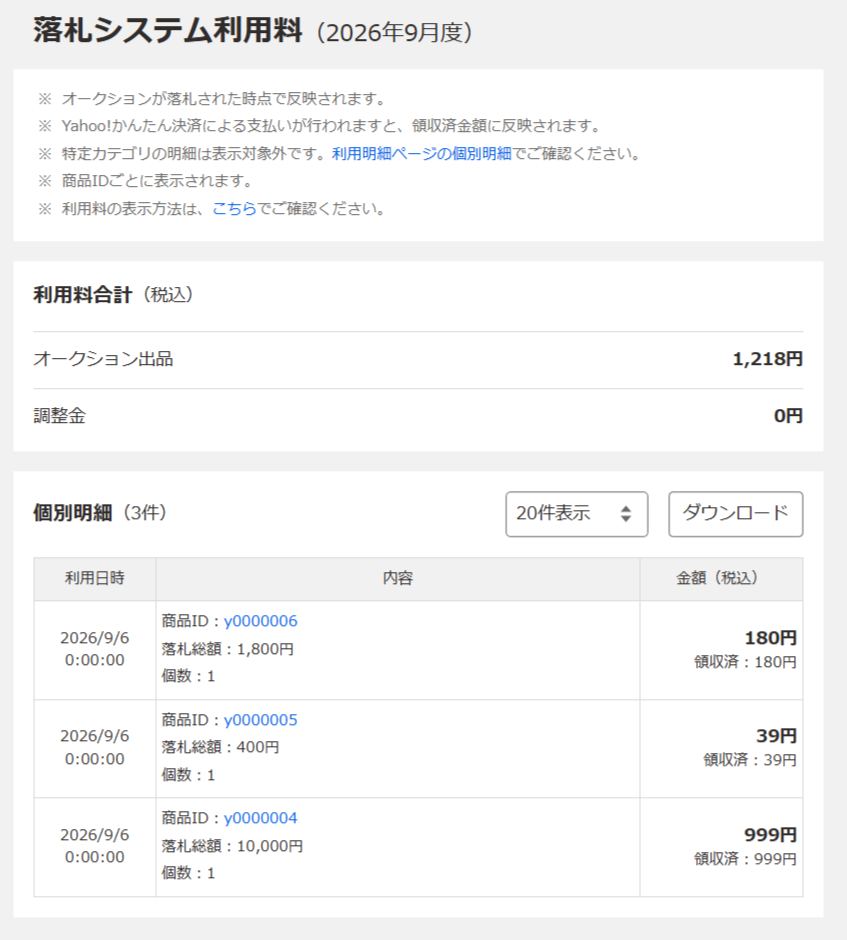Screen dimensions: 847x940
Task: Select the 1,218円 auction listing total
Action: pos(767,359)
